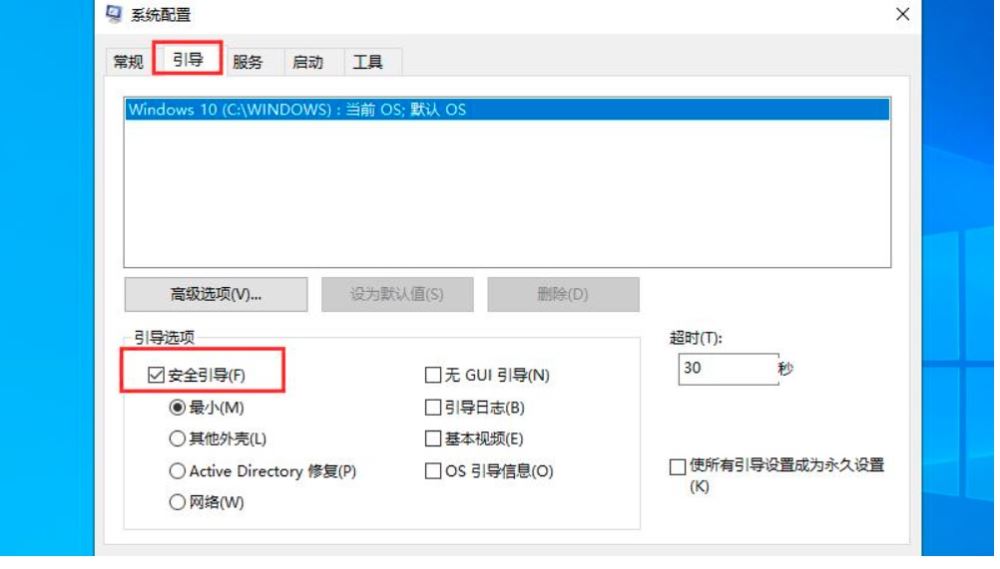Enable 基本视频(E) checkbox

(433, 440)
